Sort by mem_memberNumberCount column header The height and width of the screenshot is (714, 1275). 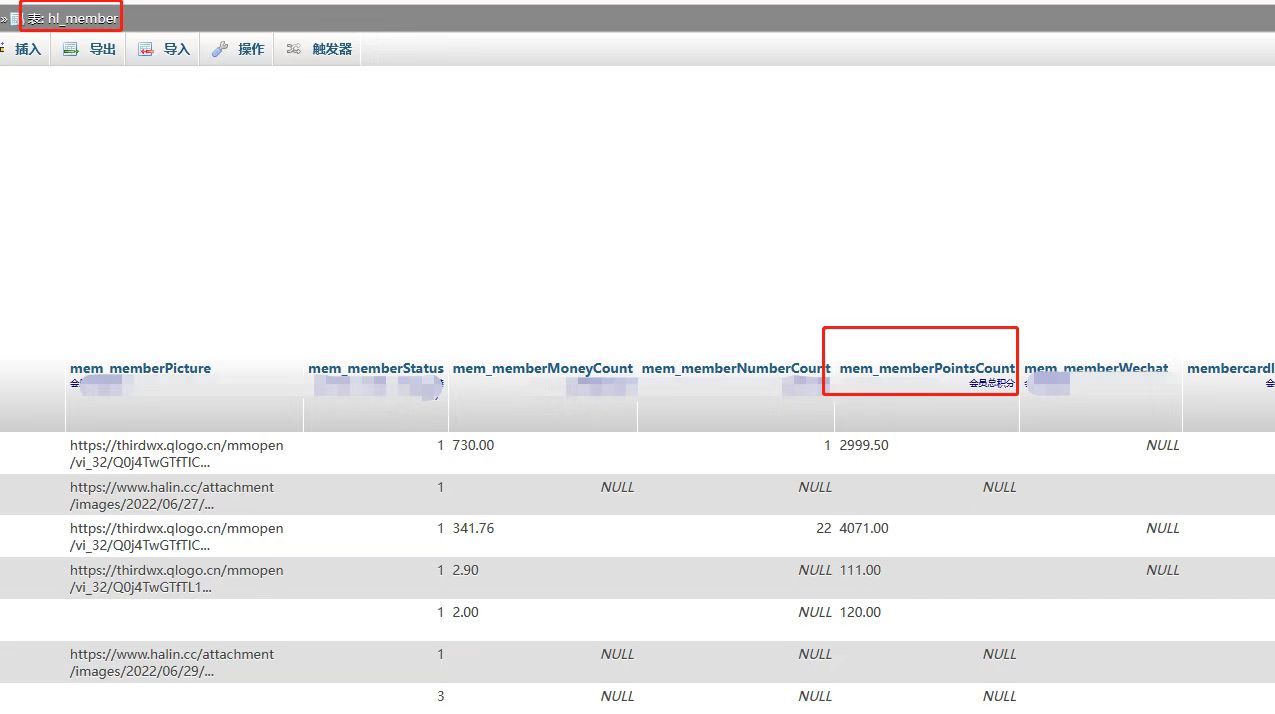[735, 368]
